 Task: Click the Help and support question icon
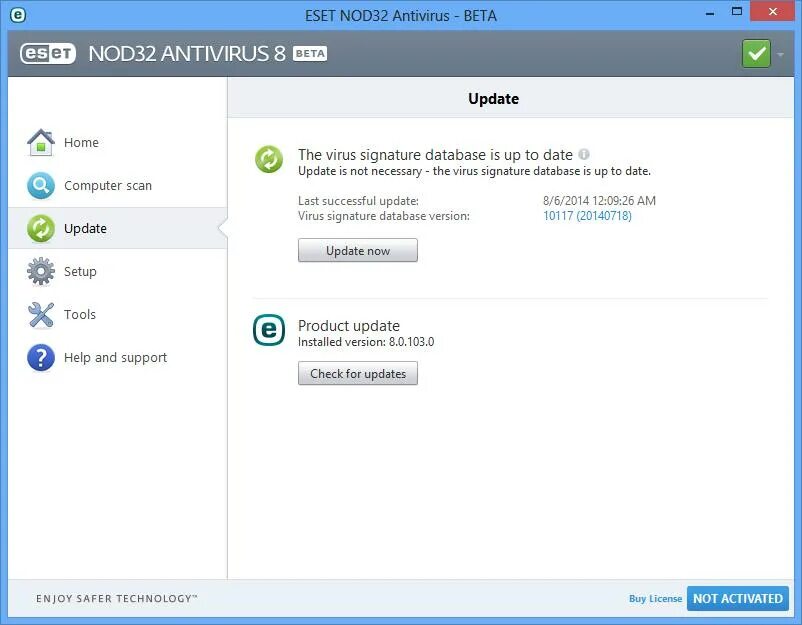(x=41, y=357)
